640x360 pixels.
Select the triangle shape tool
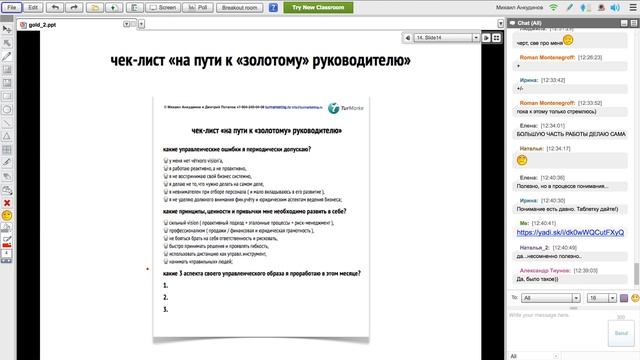coord(7,136)
